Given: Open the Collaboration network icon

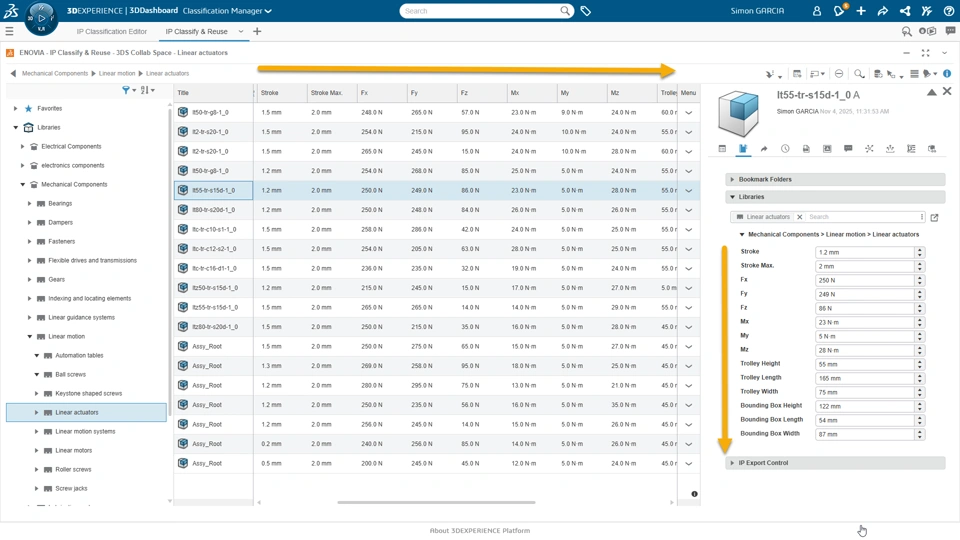Looking at the screenshot, I should click(x=905, y=11).
